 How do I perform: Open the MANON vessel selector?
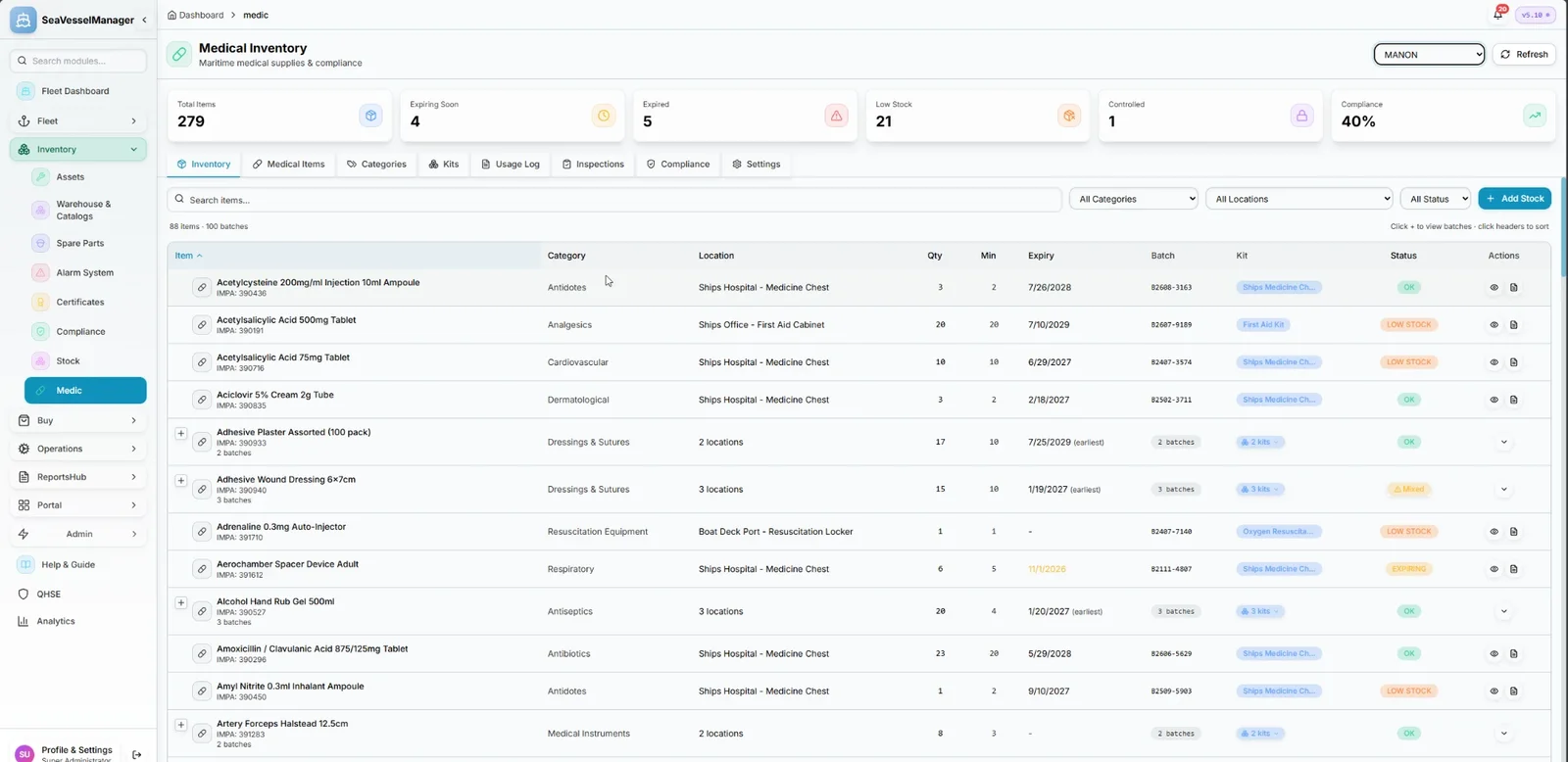[x=1429, y=55]
